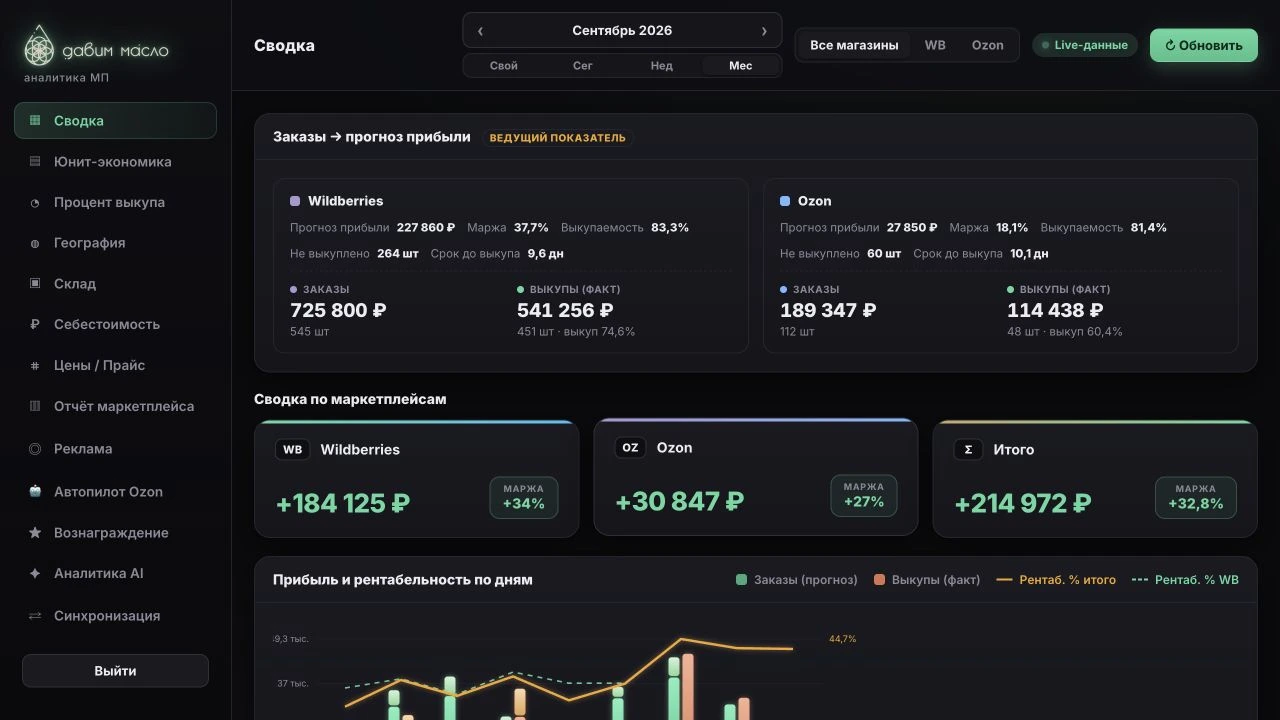Click Wildberries profit +184 125 ₽
The image size is (1280, 720).
coord(343,504)
